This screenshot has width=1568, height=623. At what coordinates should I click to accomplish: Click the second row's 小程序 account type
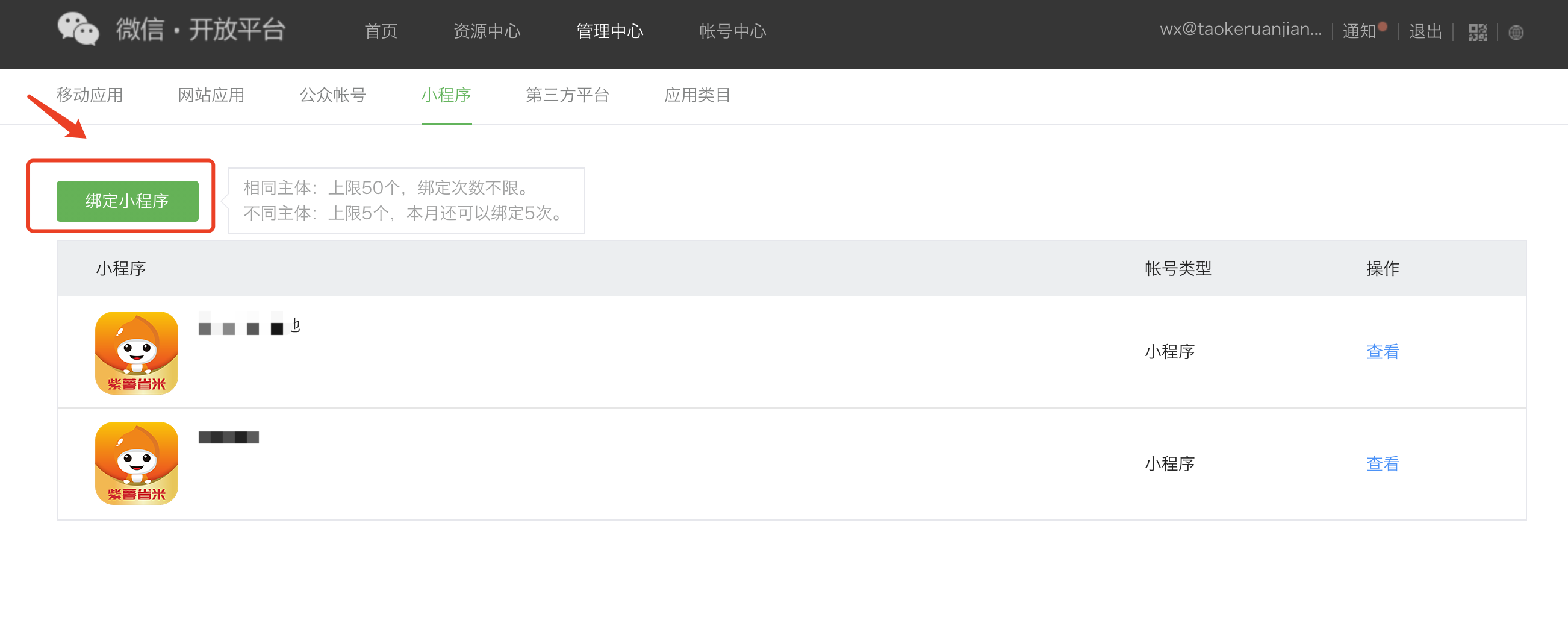[1169, 463]
